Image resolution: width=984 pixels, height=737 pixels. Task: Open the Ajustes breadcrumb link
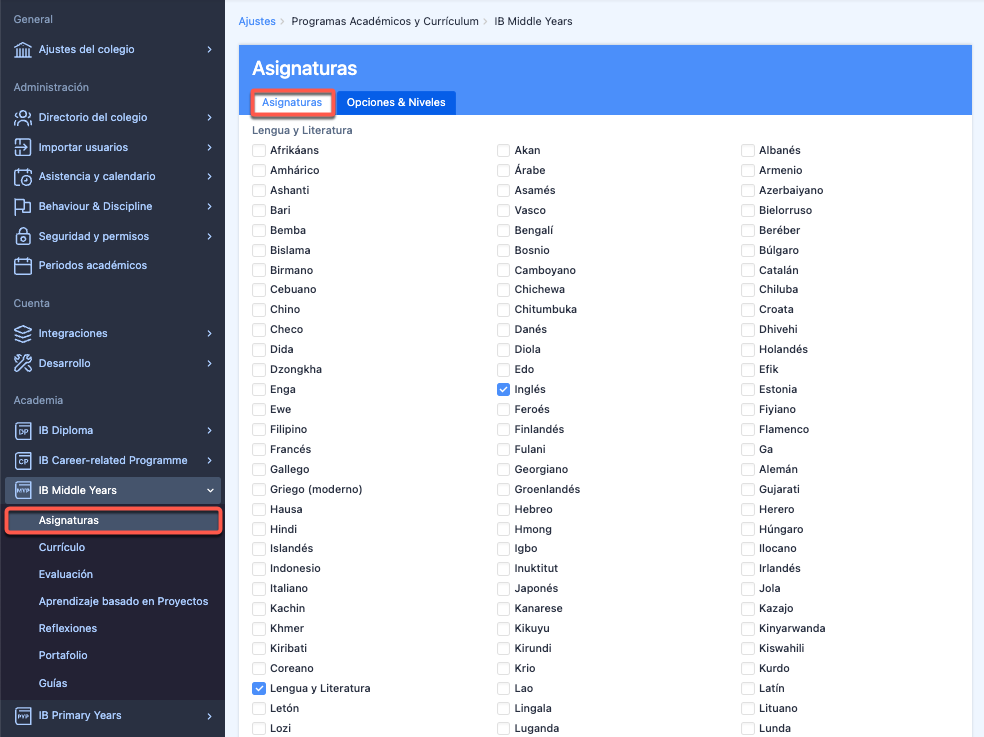[257, 21]
